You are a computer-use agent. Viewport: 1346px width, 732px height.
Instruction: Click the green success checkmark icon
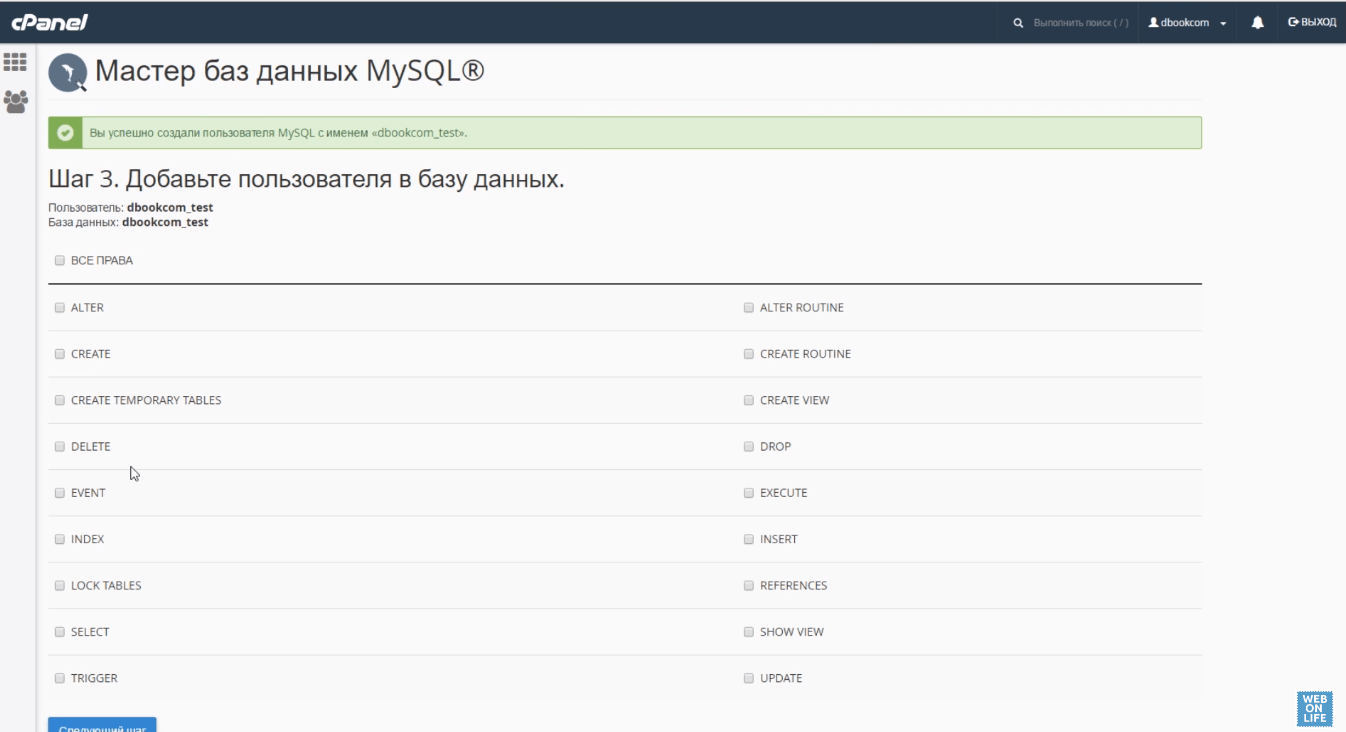click(66, 132)
